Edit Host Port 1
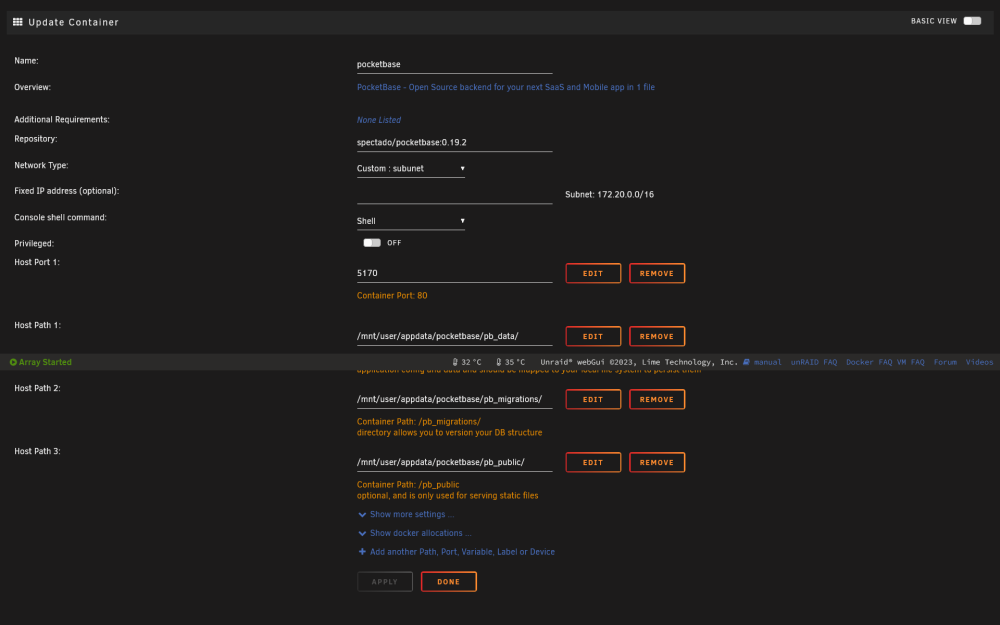The image size is (1000, 625). coord(593,273)
